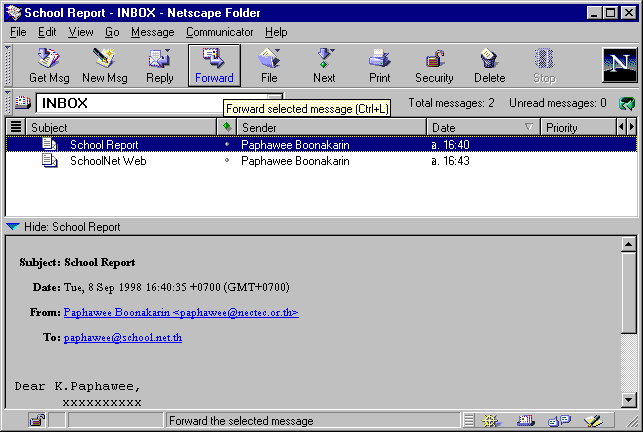Open Mailbox from the component bar

[x=526, y=421]
